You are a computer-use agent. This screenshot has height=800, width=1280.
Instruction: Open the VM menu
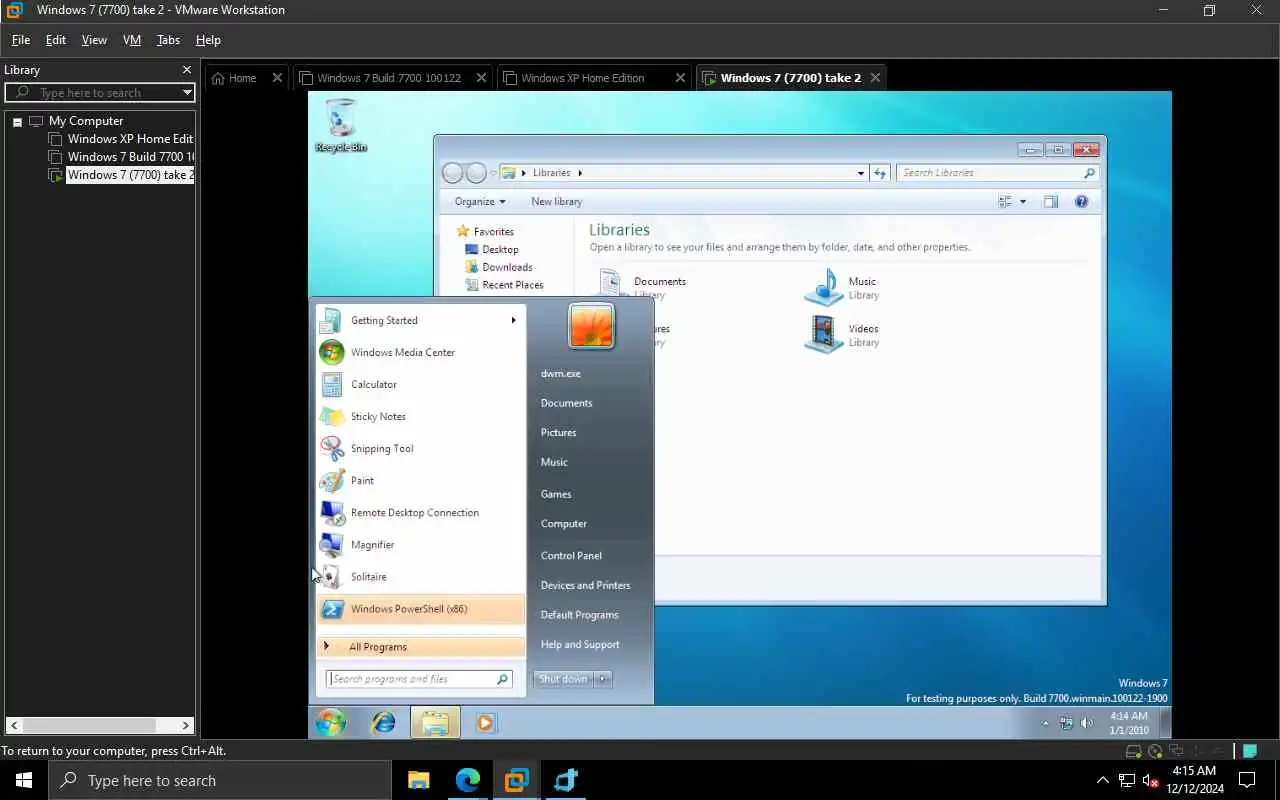point(132,40)
